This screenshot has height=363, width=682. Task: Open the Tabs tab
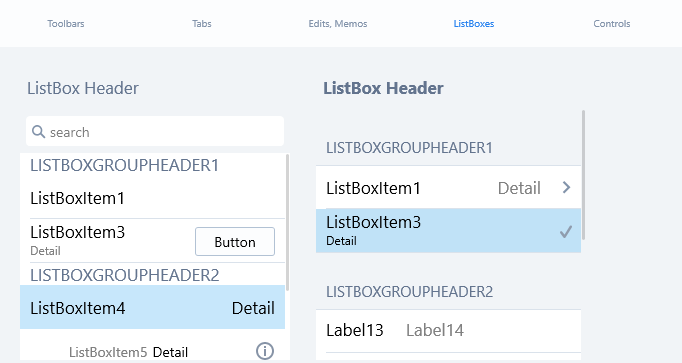[x=202, y=24]
